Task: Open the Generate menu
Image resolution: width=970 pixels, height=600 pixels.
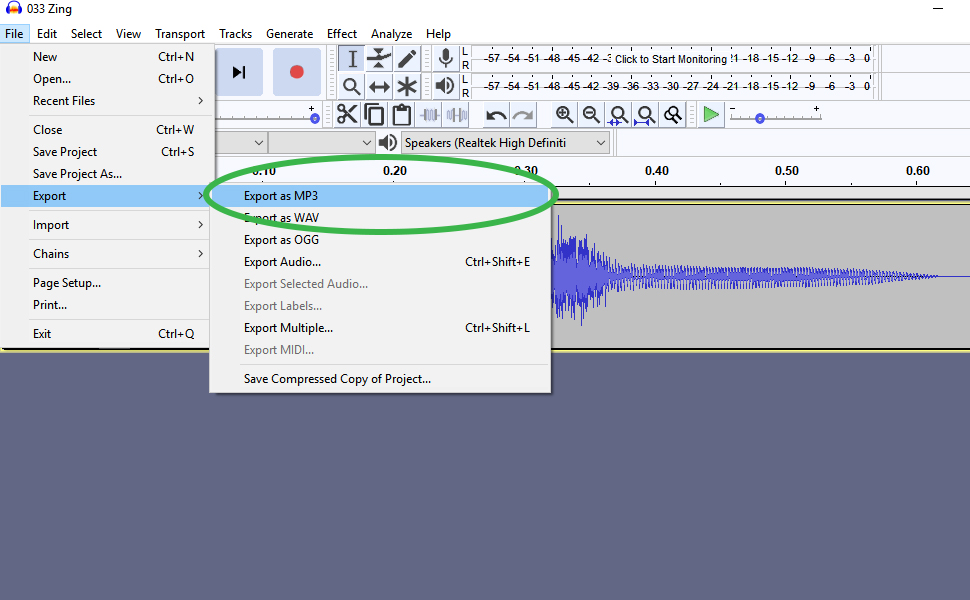Action: click(290, 34)
